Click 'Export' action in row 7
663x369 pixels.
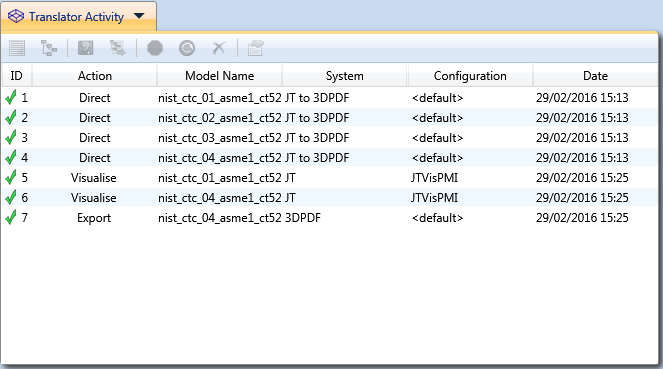[94, 218]
